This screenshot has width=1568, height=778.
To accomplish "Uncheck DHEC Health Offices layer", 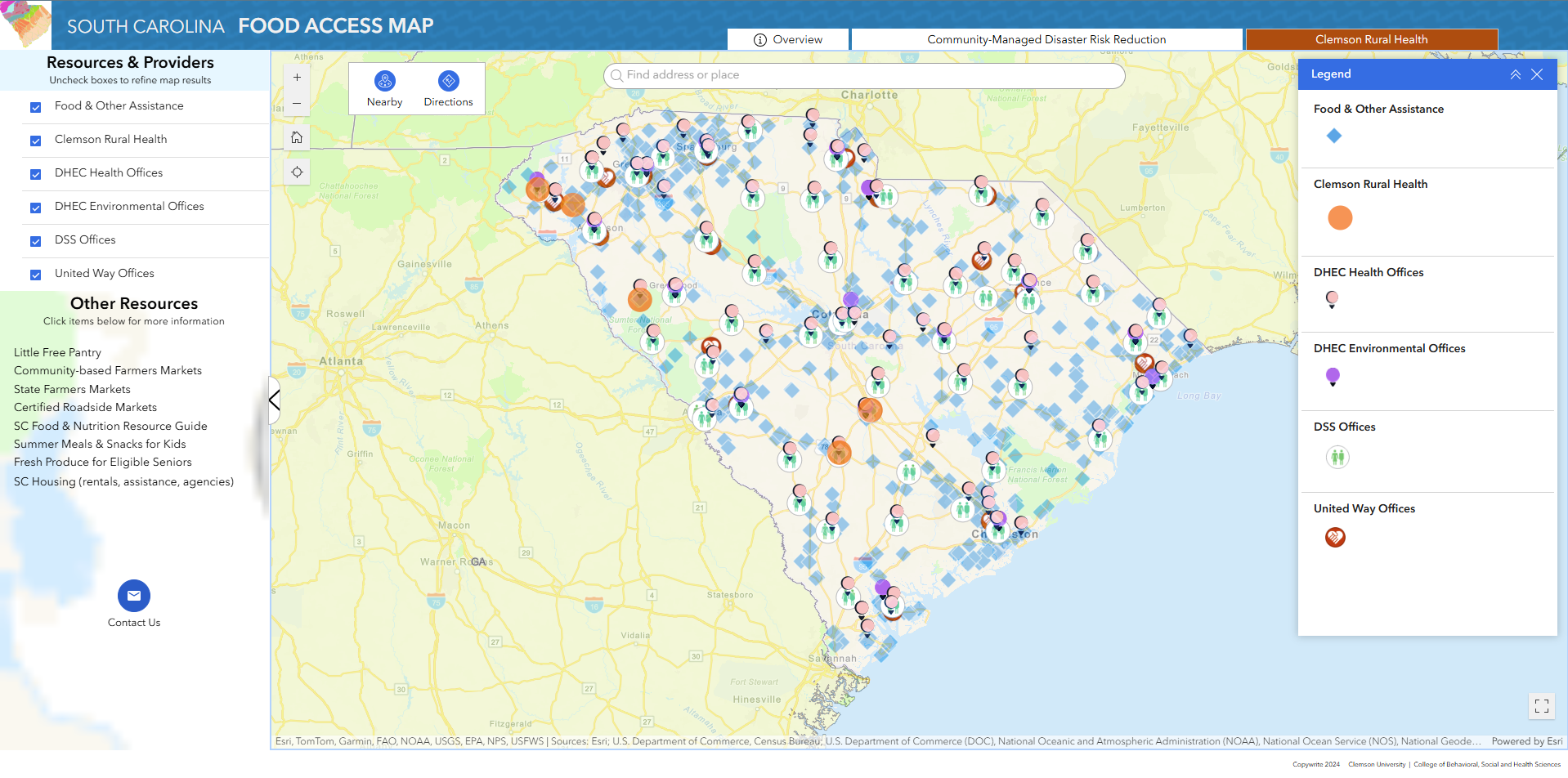I will 35,174.
